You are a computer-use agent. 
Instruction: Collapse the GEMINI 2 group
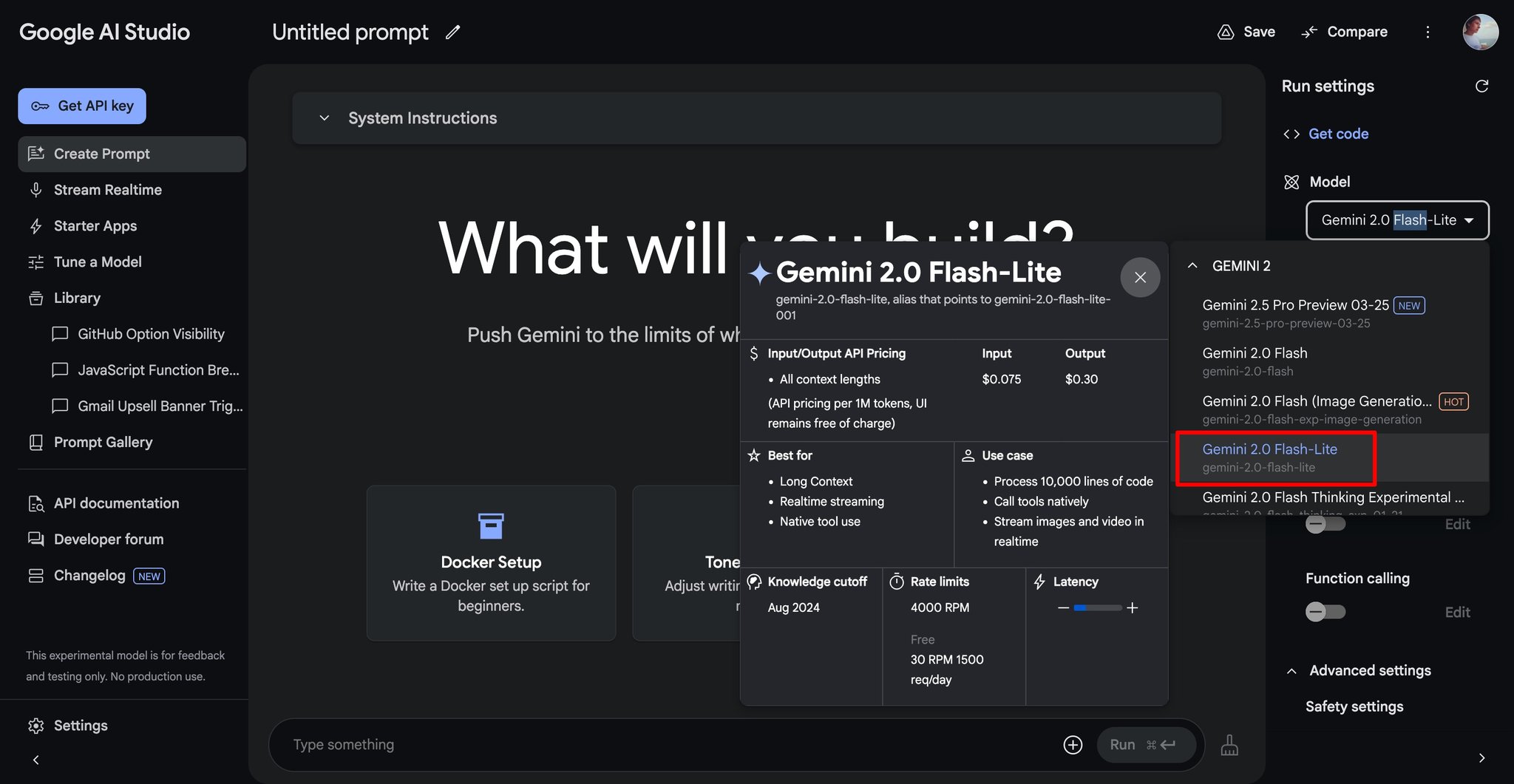1192,266
